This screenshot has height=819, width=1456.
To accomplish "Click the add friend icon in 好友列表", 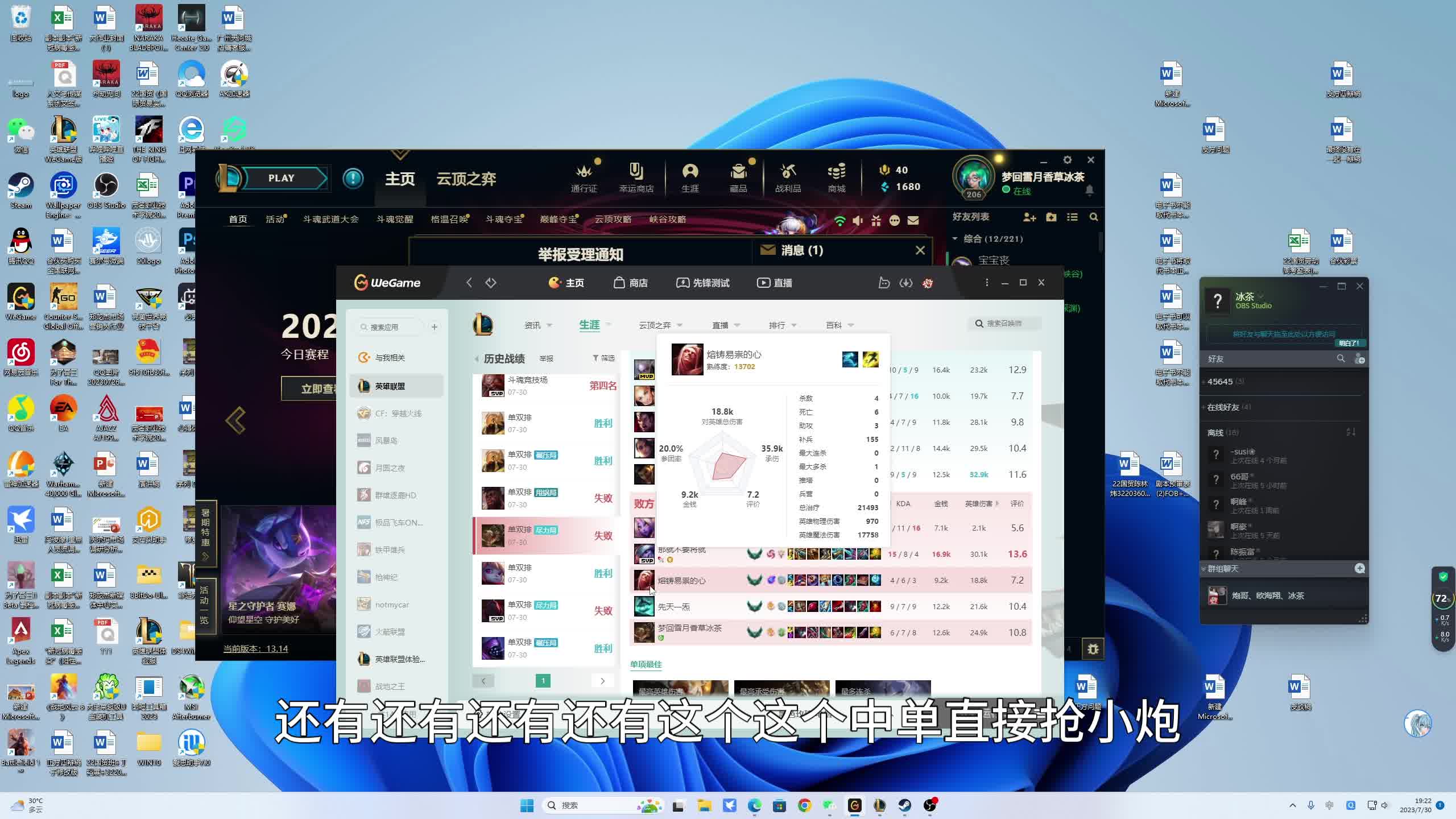I will [1029, 217].
